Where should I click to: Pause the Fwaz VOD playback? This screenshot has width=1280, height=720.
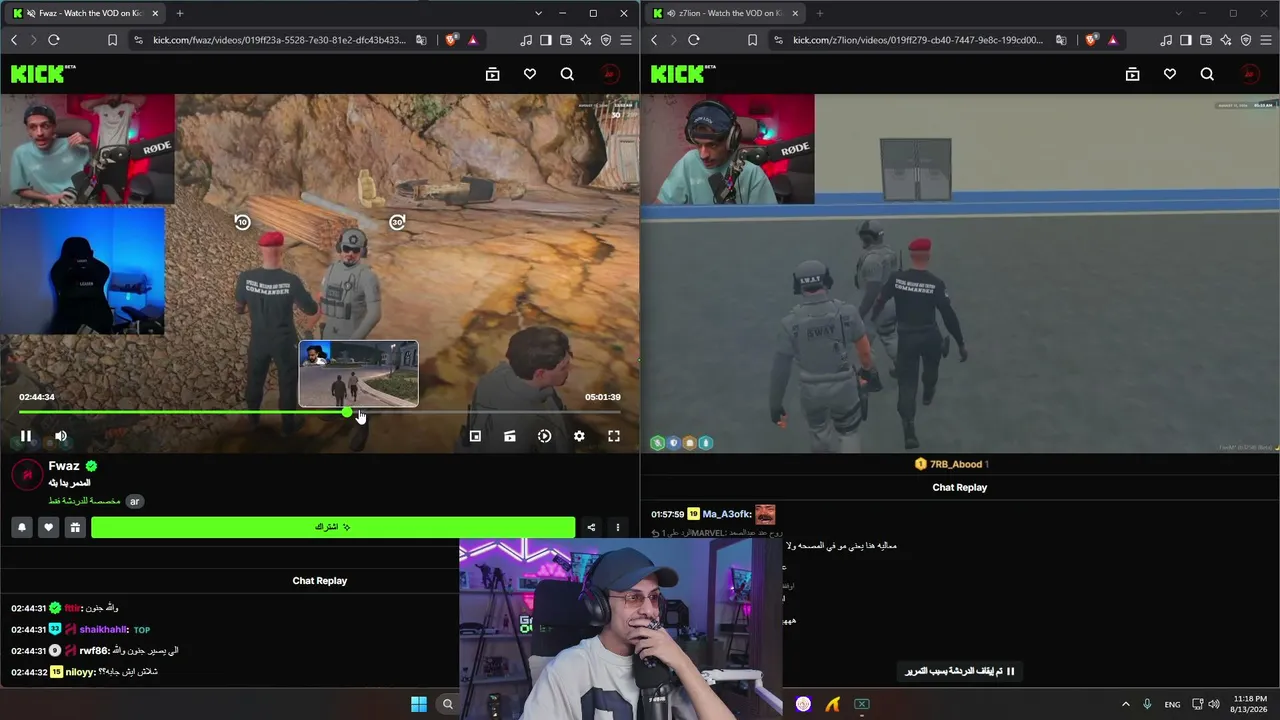click(26, 436)
